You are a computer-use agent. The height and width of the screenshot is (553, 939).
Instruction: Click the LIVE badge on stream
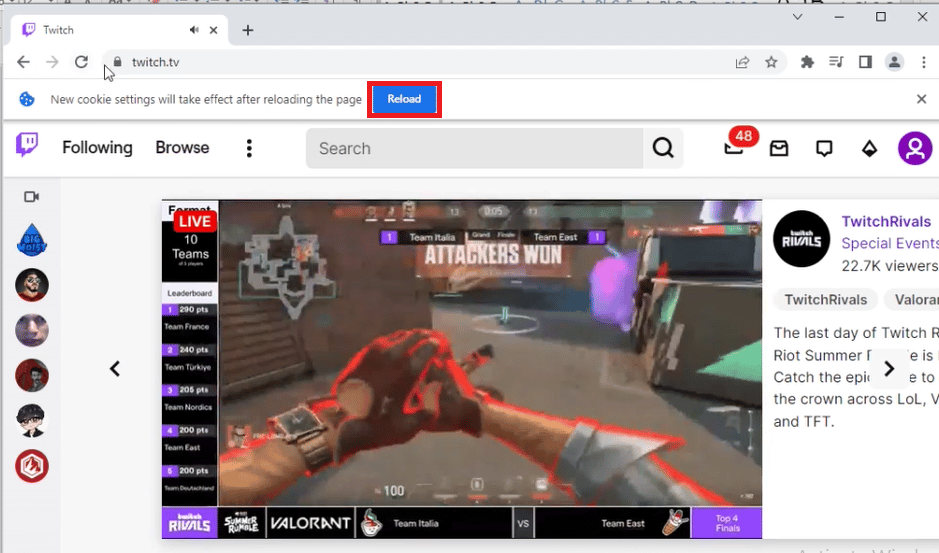coord(195,222)
